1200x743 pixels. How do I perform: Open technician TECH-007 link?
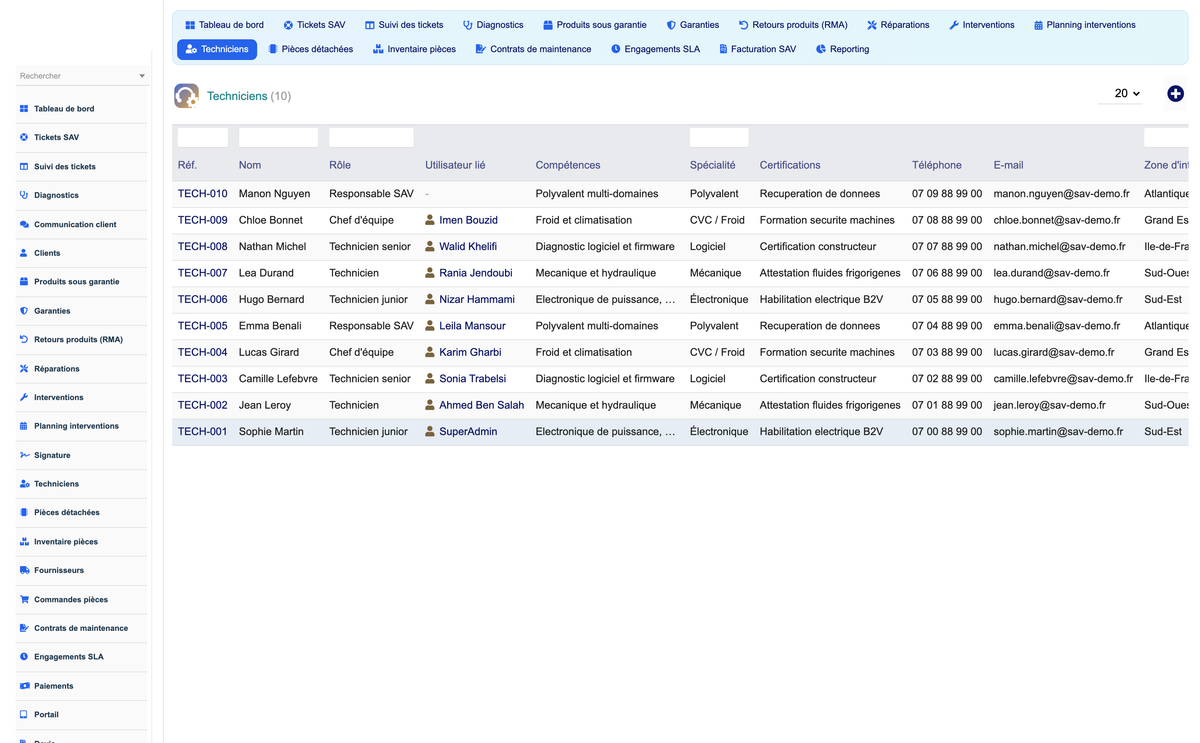(x=203, y=273)
